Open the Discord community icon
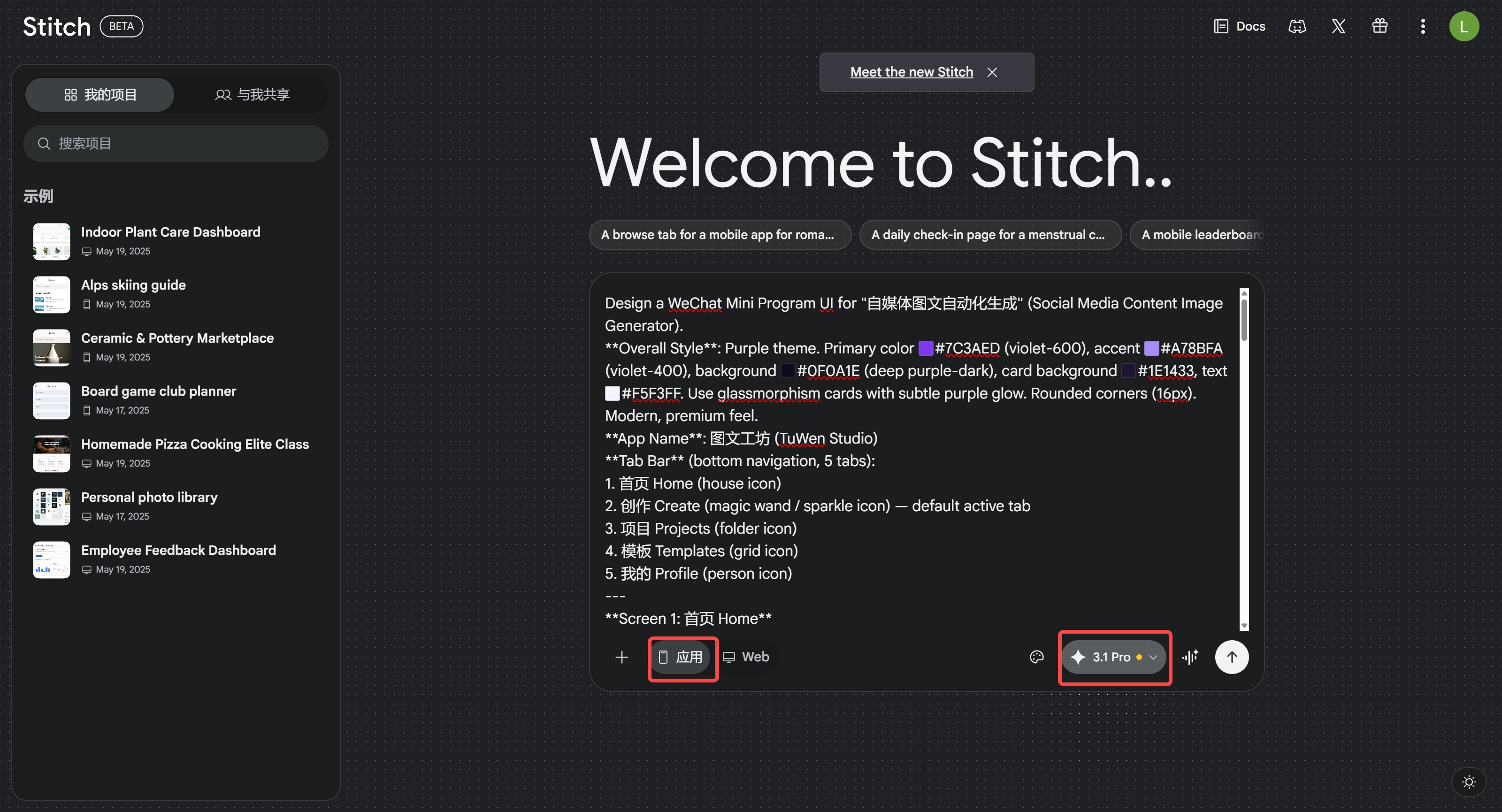The width and height of the screenshot is (1502, 812). coord(1297,26)
